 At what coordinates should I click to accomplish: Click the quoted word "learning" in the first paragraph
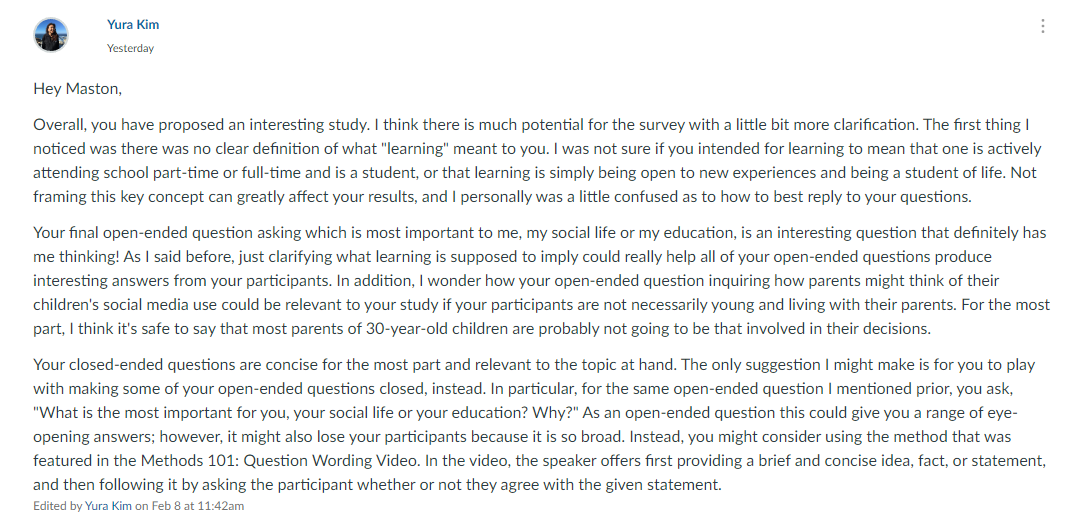click(x=415, y=149)
